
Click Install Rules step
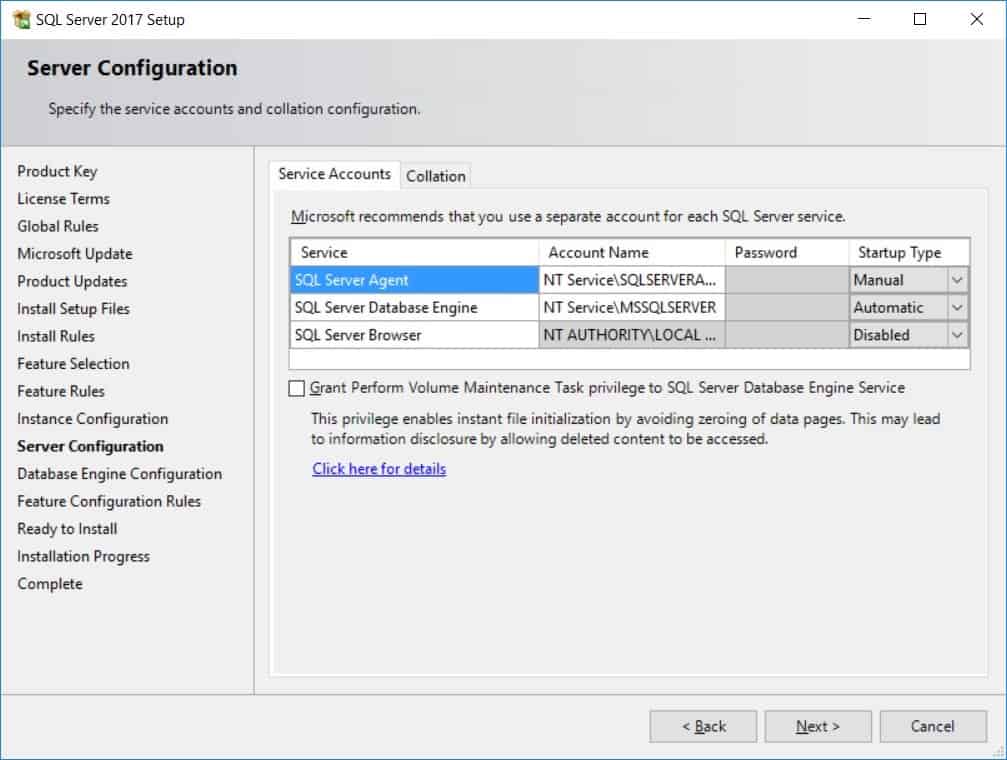click(56, 337)
